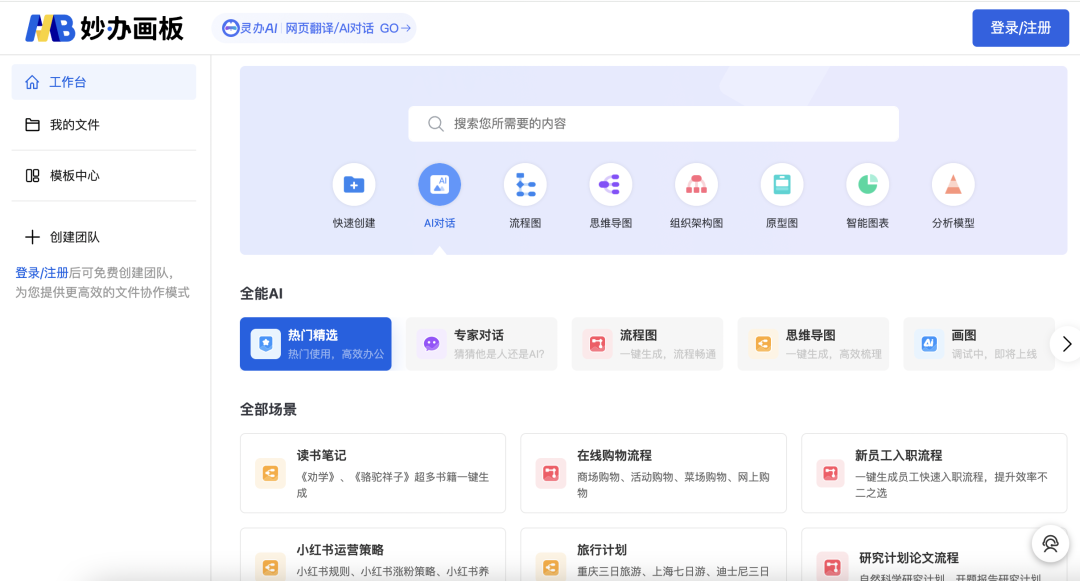
Task: Select the 热门精选 tab
Action: coord(315,344)
